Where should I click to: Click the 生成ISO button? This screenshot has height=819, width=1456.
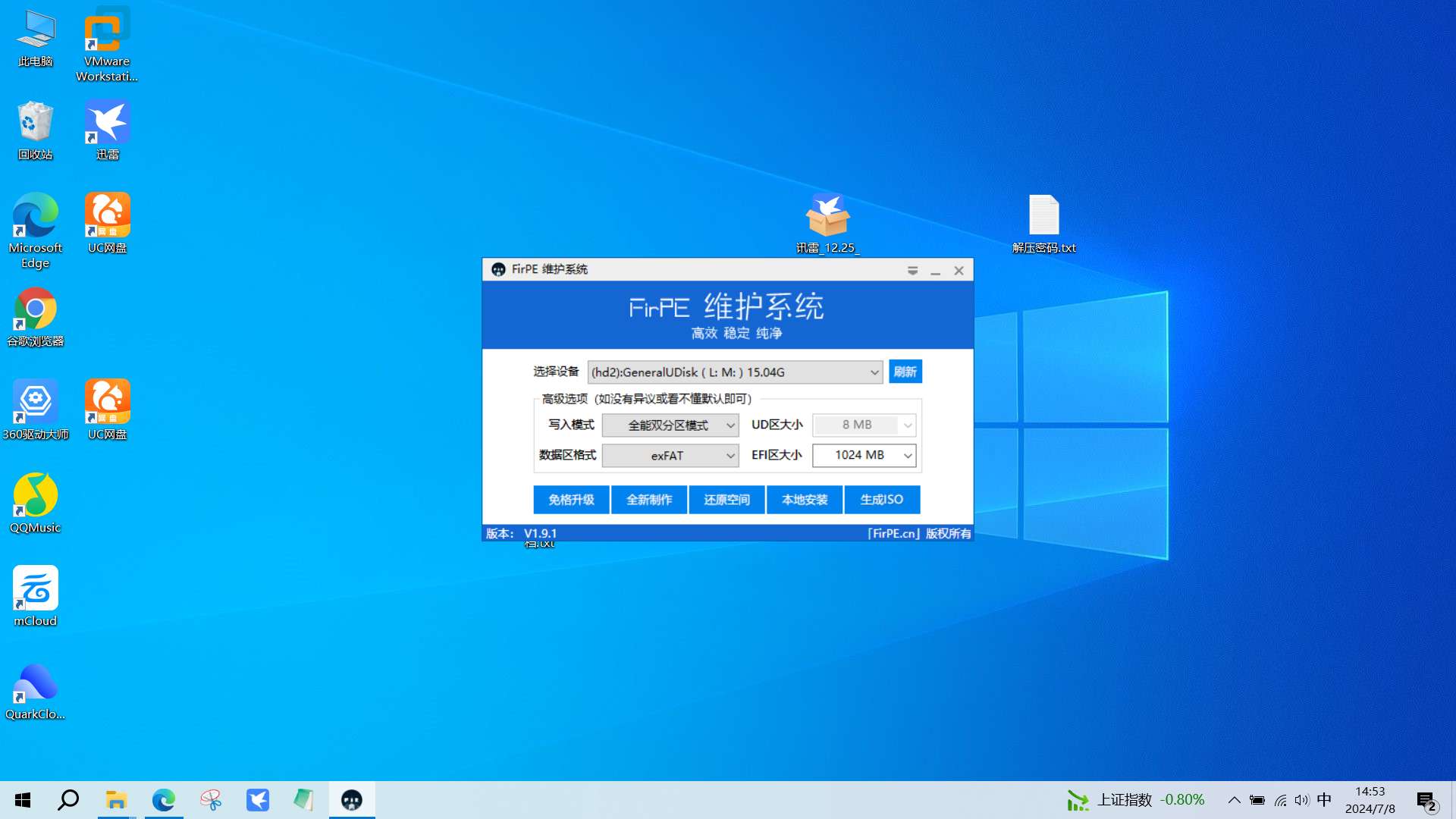click(882, 500)
